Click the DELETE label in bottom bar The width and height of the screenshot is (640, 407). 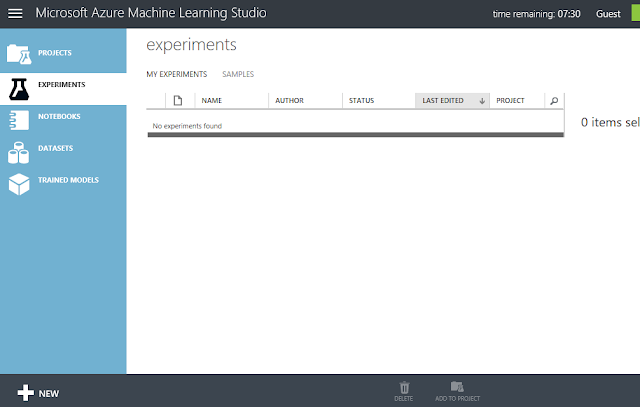point(404,398)
